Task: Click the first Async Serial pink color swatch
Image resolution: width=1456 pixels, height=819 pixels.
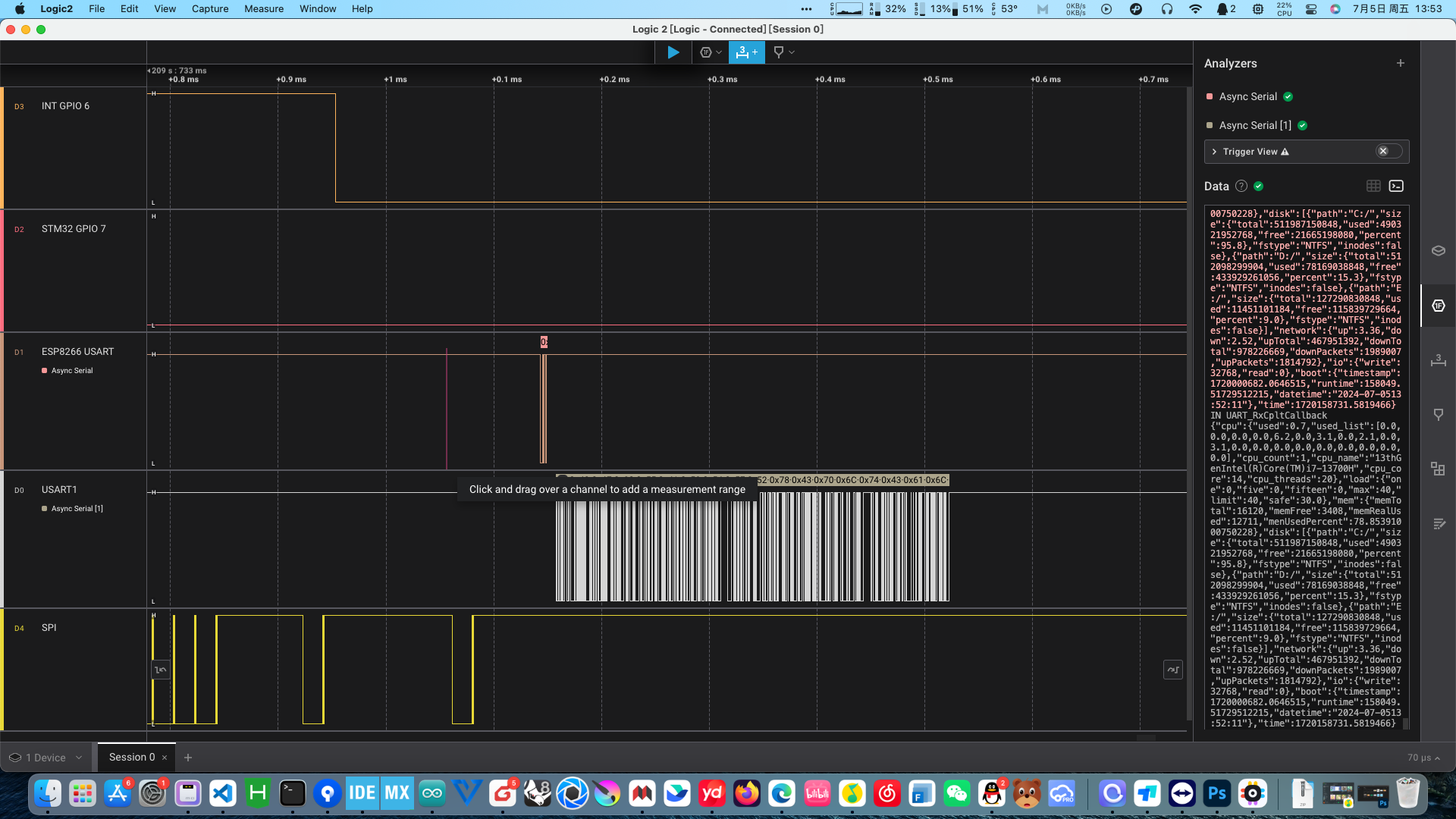Action: 1209,96
